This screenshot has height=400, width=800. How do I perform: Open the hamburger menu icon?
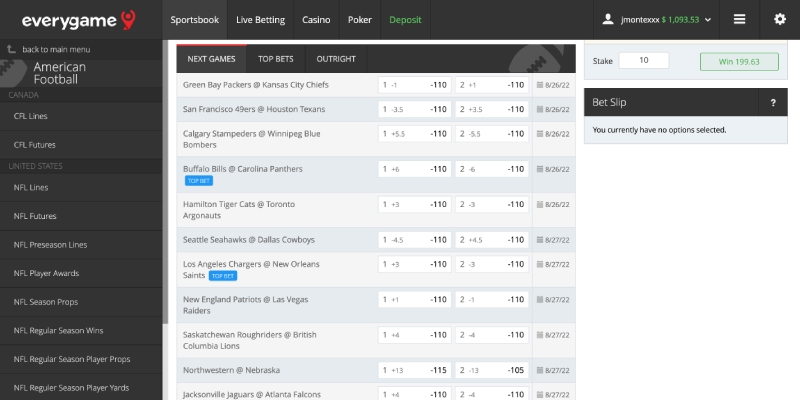click(739, 19)
